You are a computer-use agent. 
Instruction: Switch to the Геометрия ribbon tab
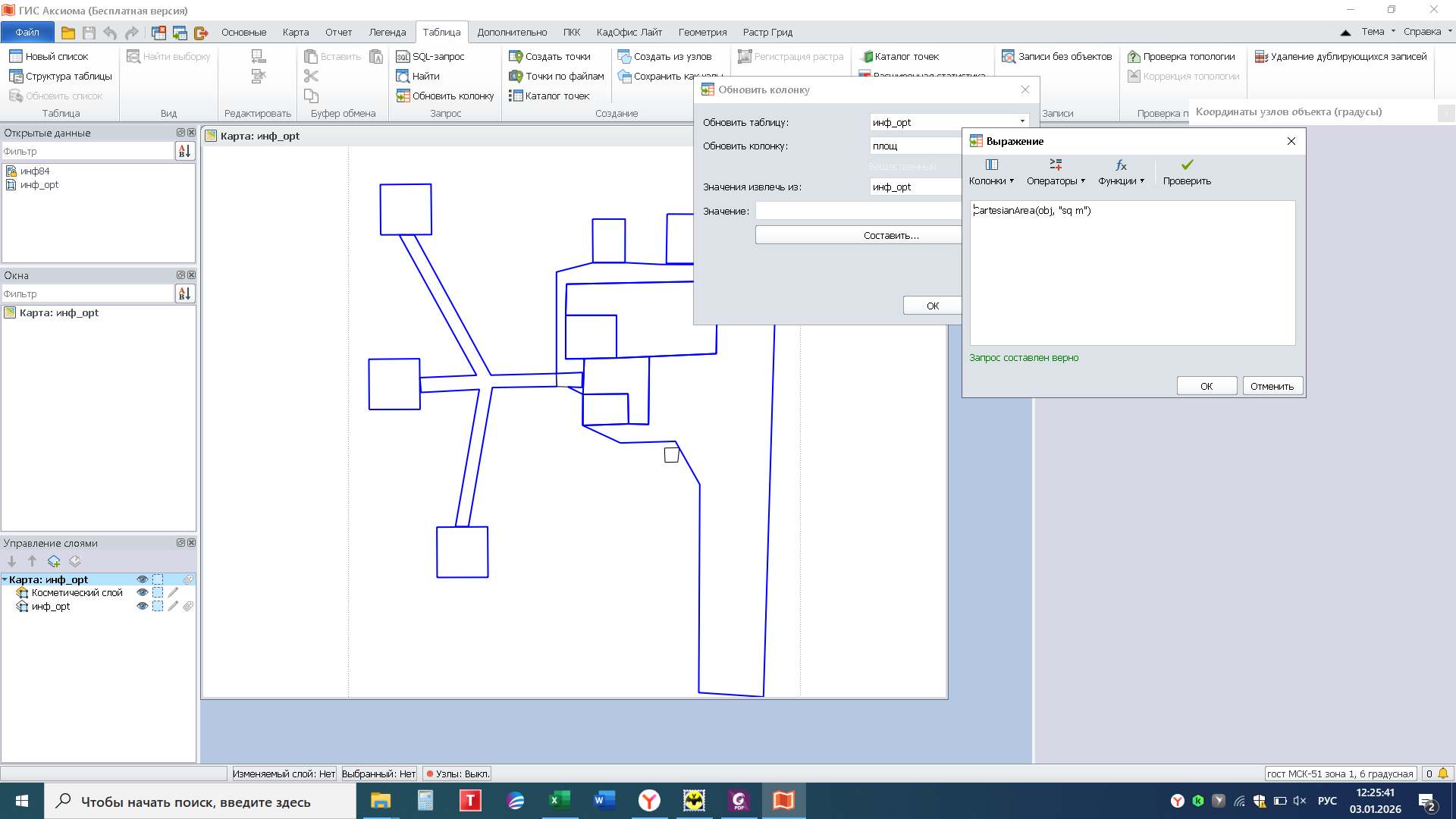coord(702,33)
